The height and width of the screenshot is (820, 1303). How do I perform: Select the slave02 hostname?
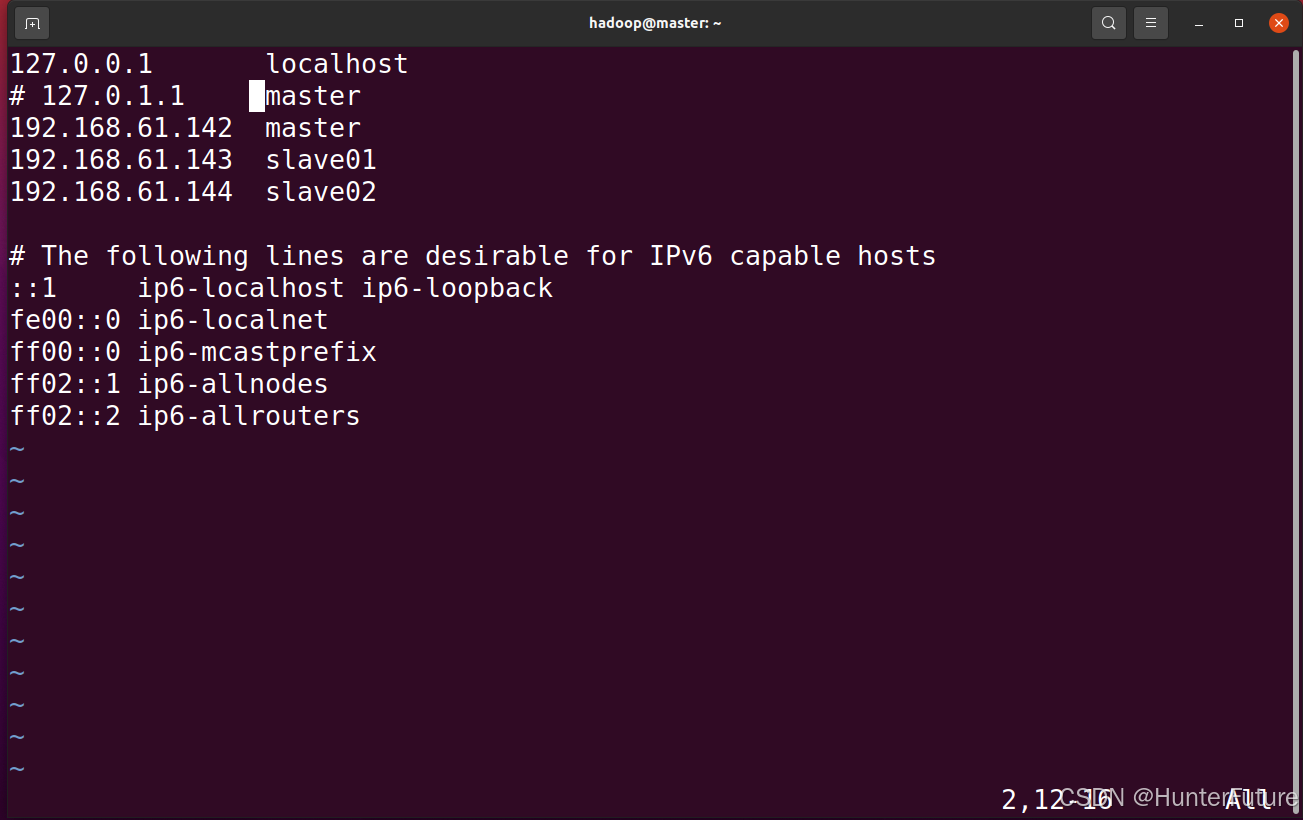321,192
